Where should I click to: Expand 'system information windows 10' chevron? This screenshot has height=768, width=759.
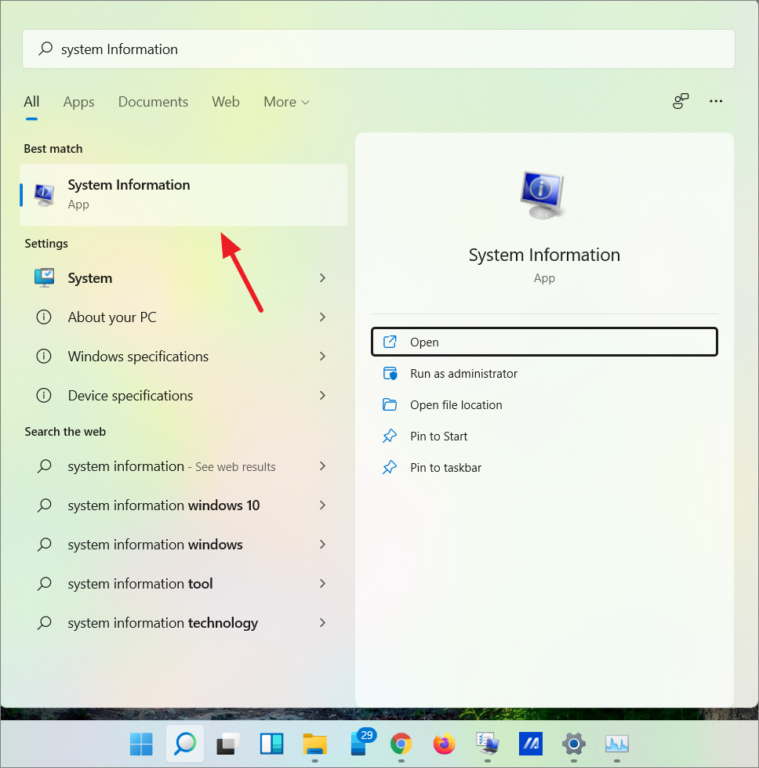pyautogui.click(x=322, y=505)
